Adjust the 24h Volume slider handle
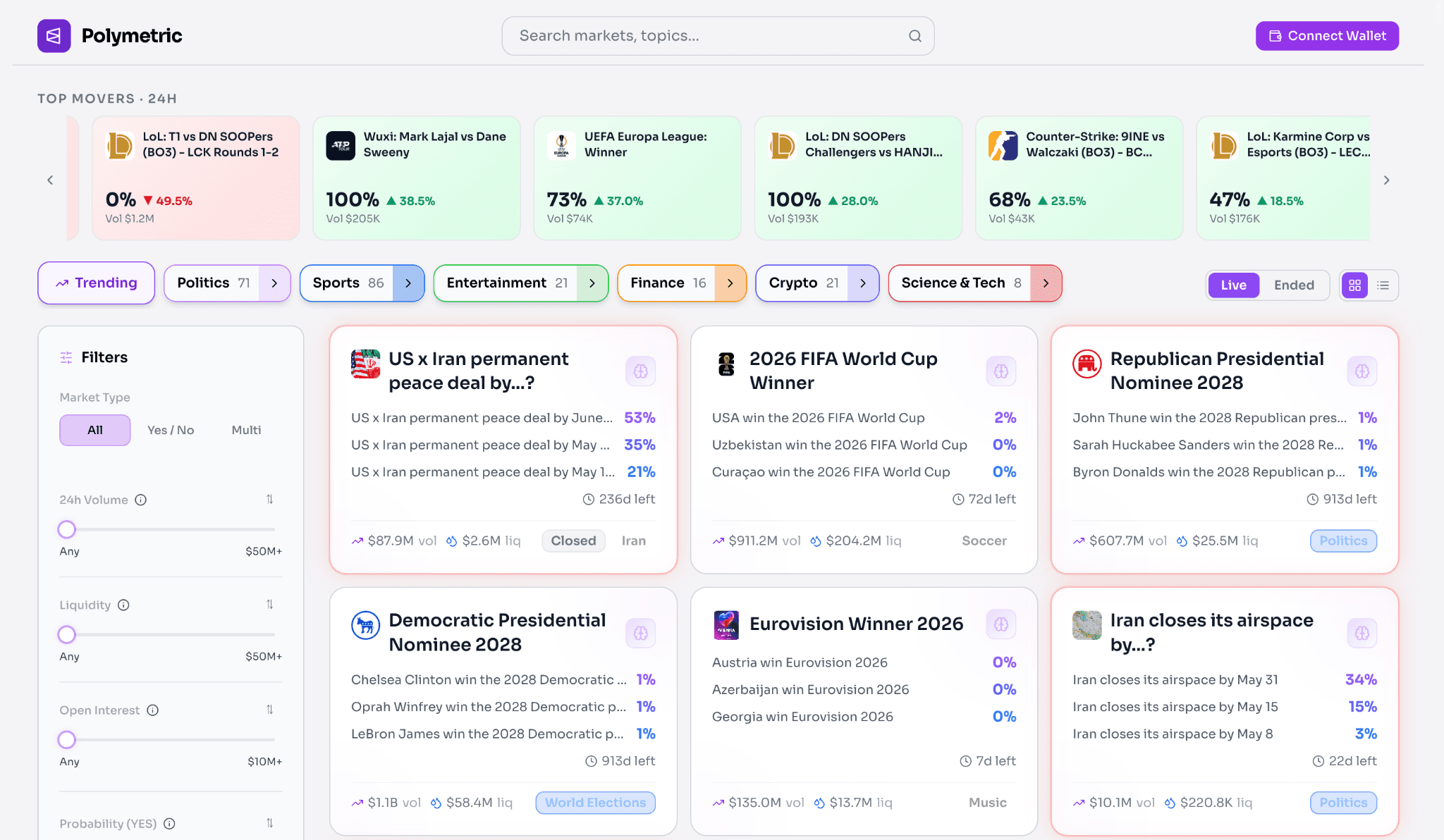 tap(66, 529)
